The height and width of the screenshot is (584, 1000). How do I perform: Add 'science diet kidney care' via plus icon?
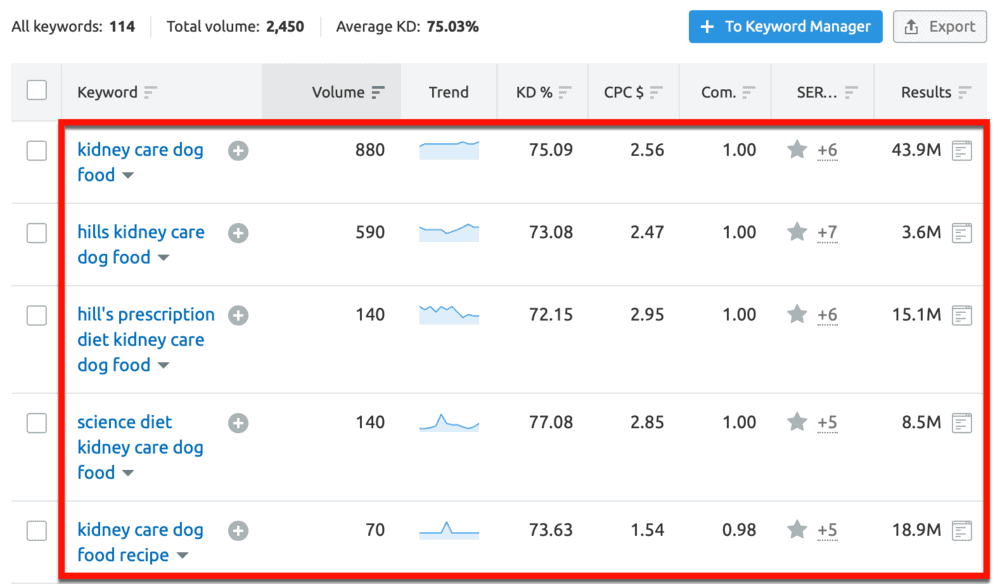pos(238,423)
